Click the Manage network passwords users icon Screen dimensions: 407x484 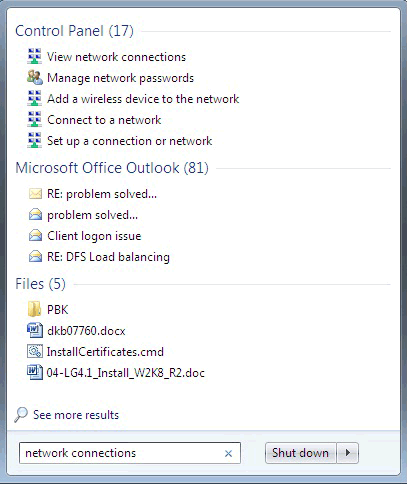[35, 77]
